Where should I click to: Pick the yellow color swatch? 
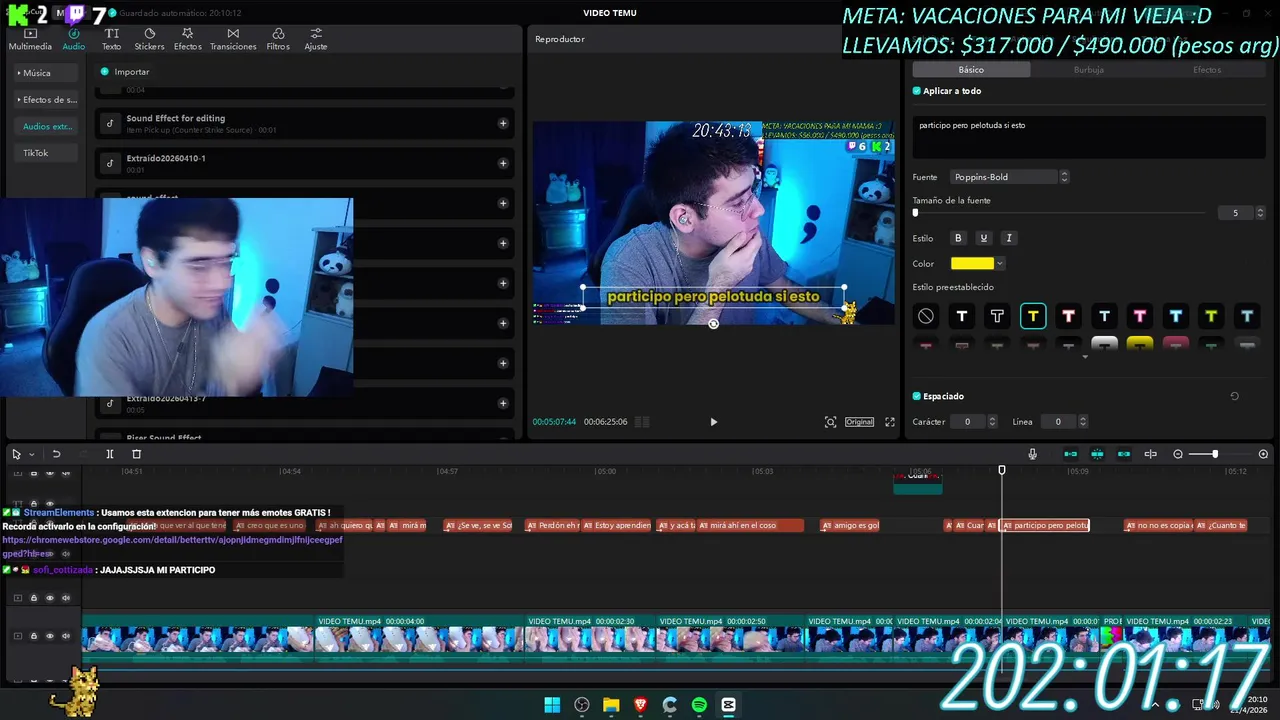click(x=972, y=264)
